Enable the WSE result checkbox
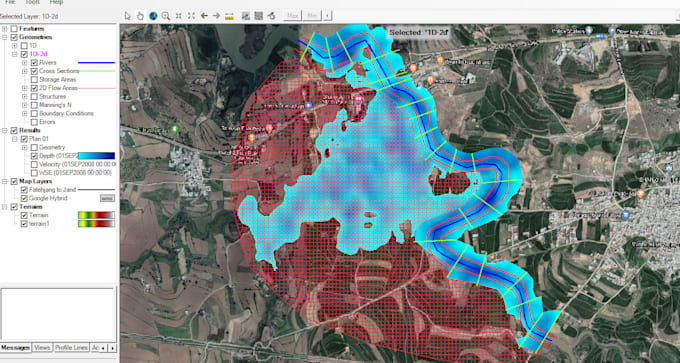Screen dimensions: 680x363 [x=34, y=173]
